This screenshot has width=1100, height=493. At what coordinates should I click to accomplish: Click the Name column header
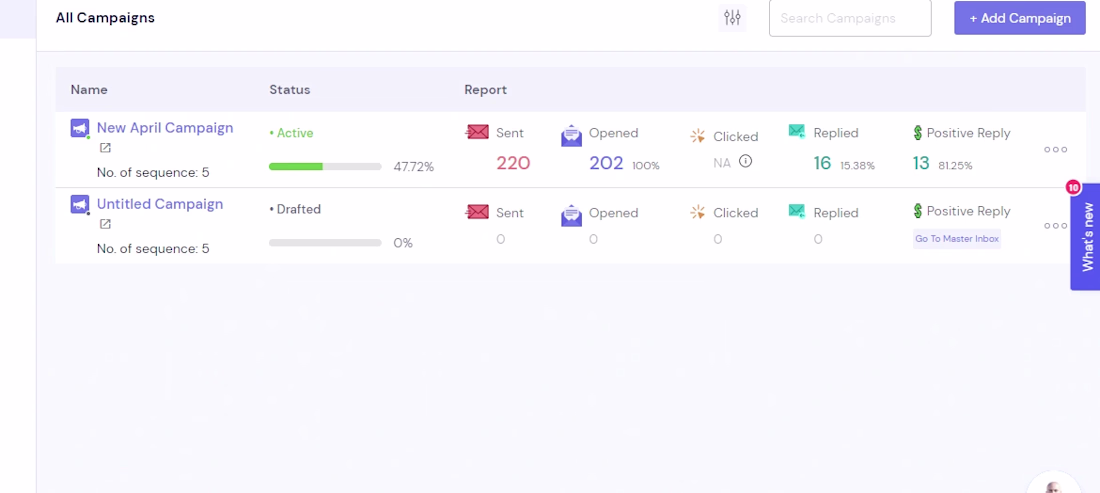(x=89, y=90)
